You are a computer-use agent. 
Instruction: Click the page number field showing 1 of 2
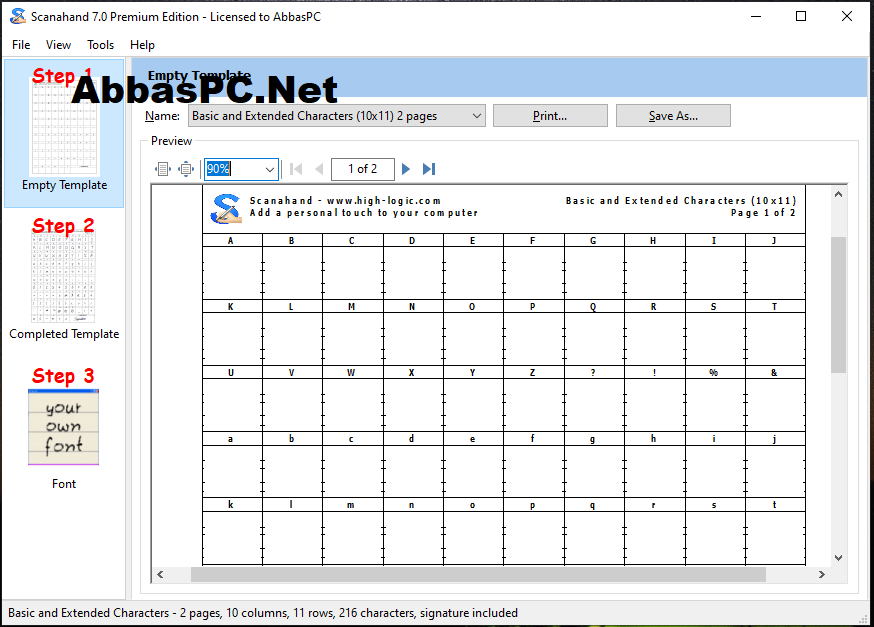[x=363, y=169]
